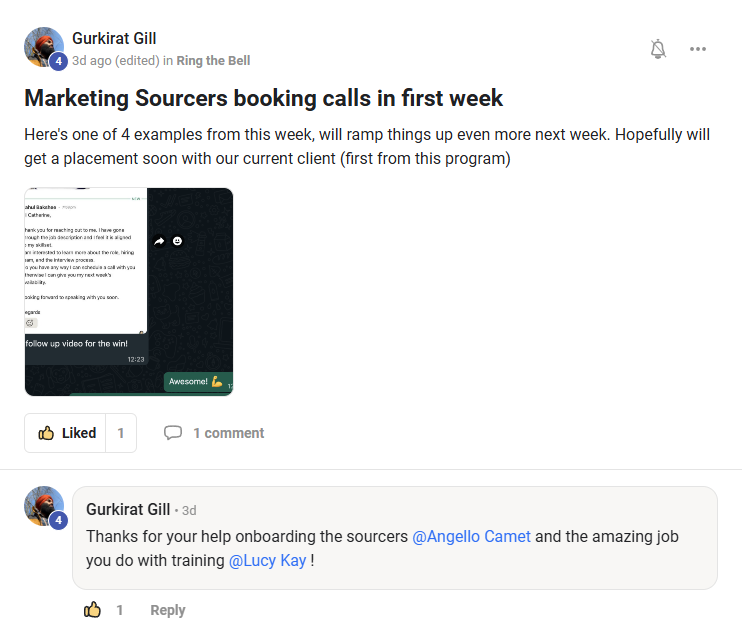The width and height of the screenshot is (742, 635).
Task: Go to the Ring the Bell category
Action: pos(213,61)
